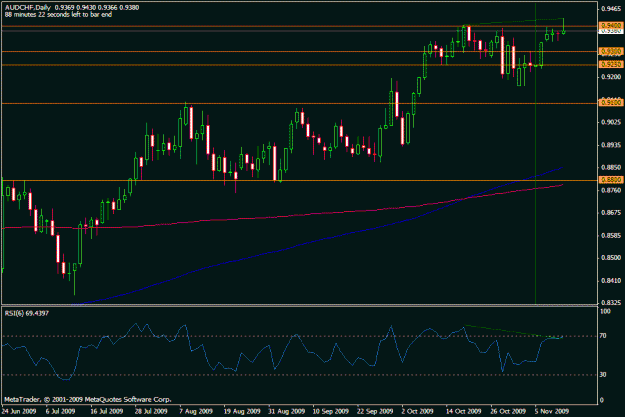
Task: Click the 24 Jun 2009 date label
Action: pyautogui.click(x=19, y=411)
